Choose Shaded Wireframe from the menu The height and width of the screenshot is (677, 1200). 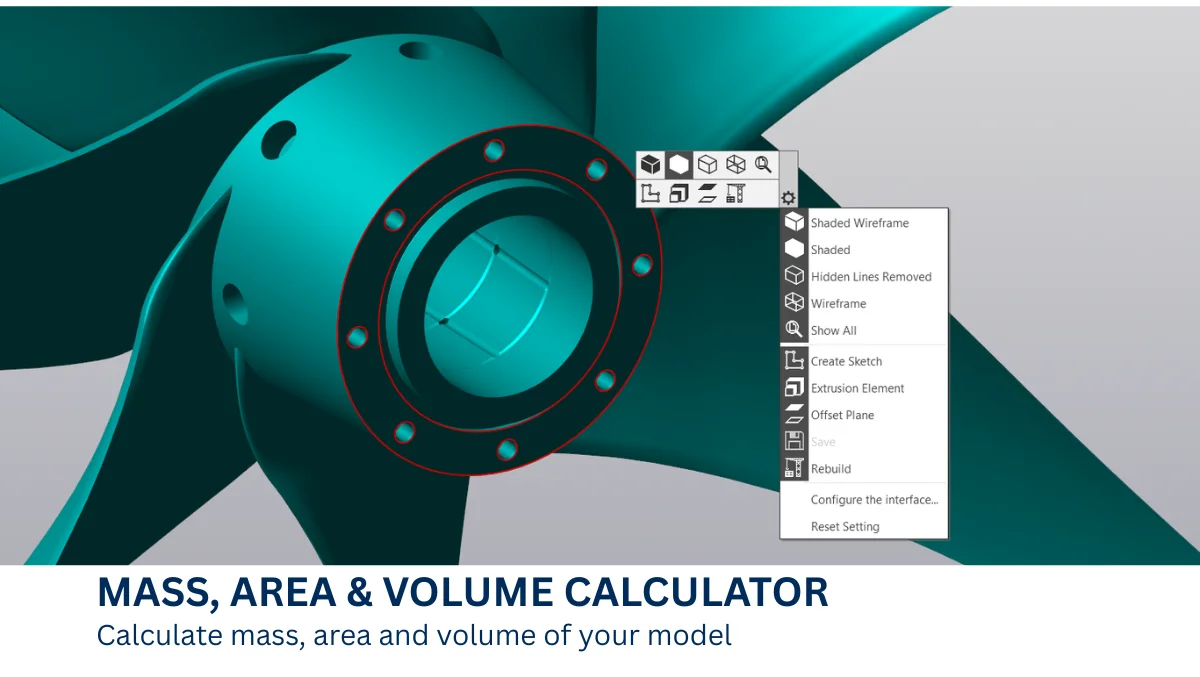pos(863,223)
